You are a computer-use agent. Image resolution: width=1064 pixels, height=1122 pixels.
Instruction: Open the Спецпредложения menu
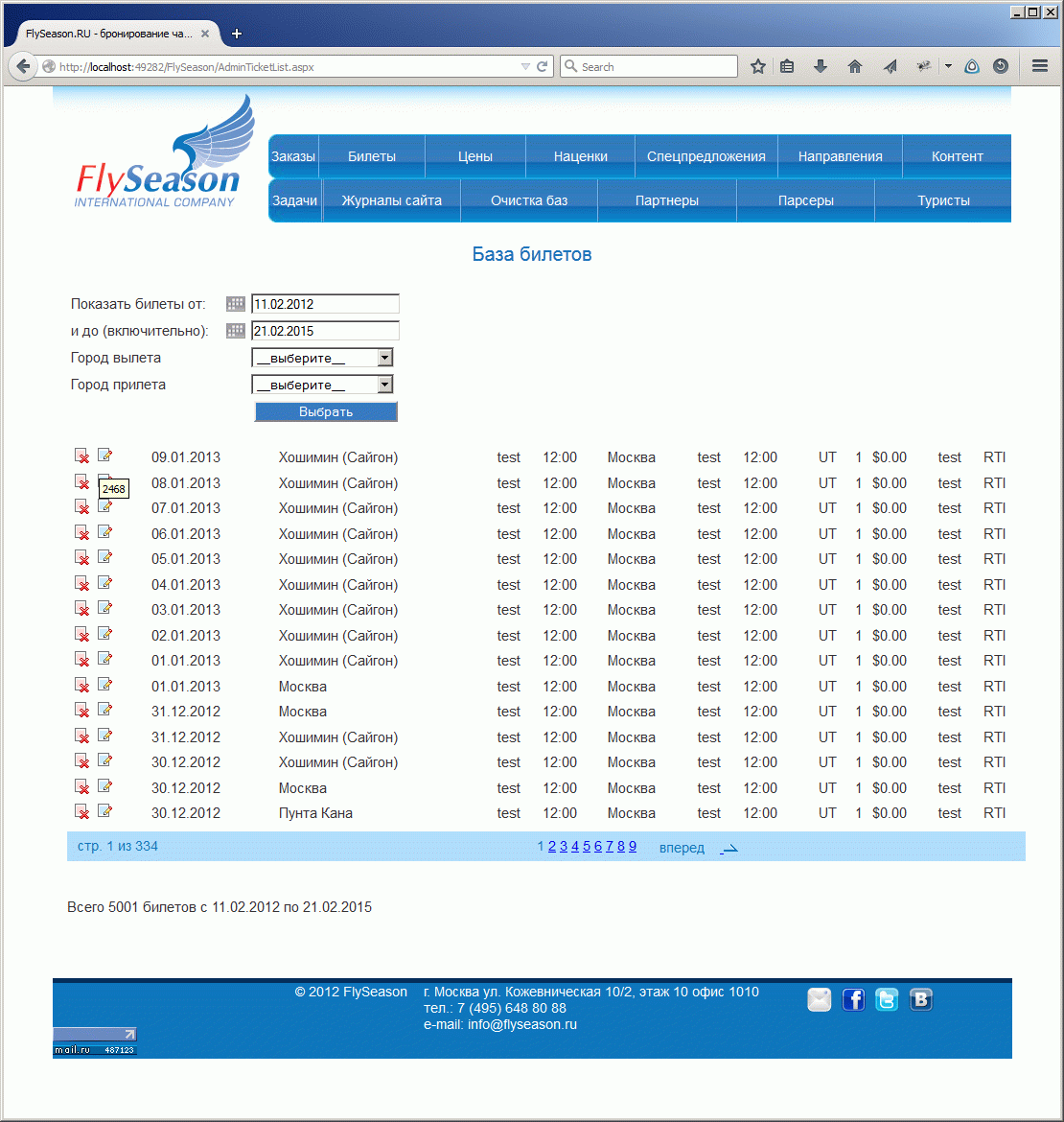(x=706, y=156)
